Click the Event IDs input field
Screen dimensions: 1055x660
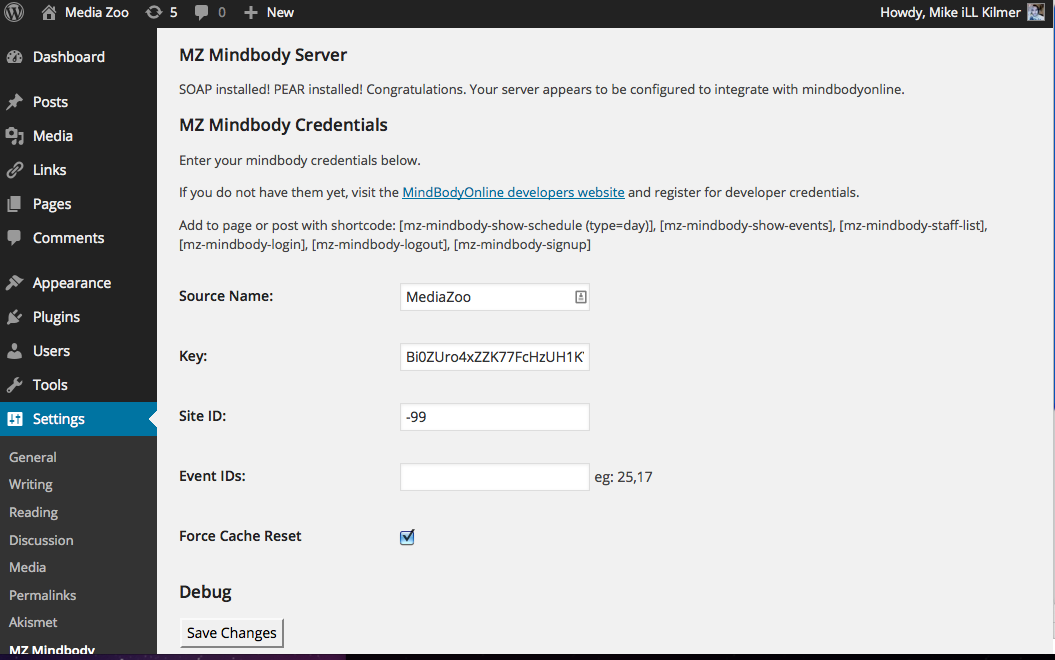[x=494, y=477]
